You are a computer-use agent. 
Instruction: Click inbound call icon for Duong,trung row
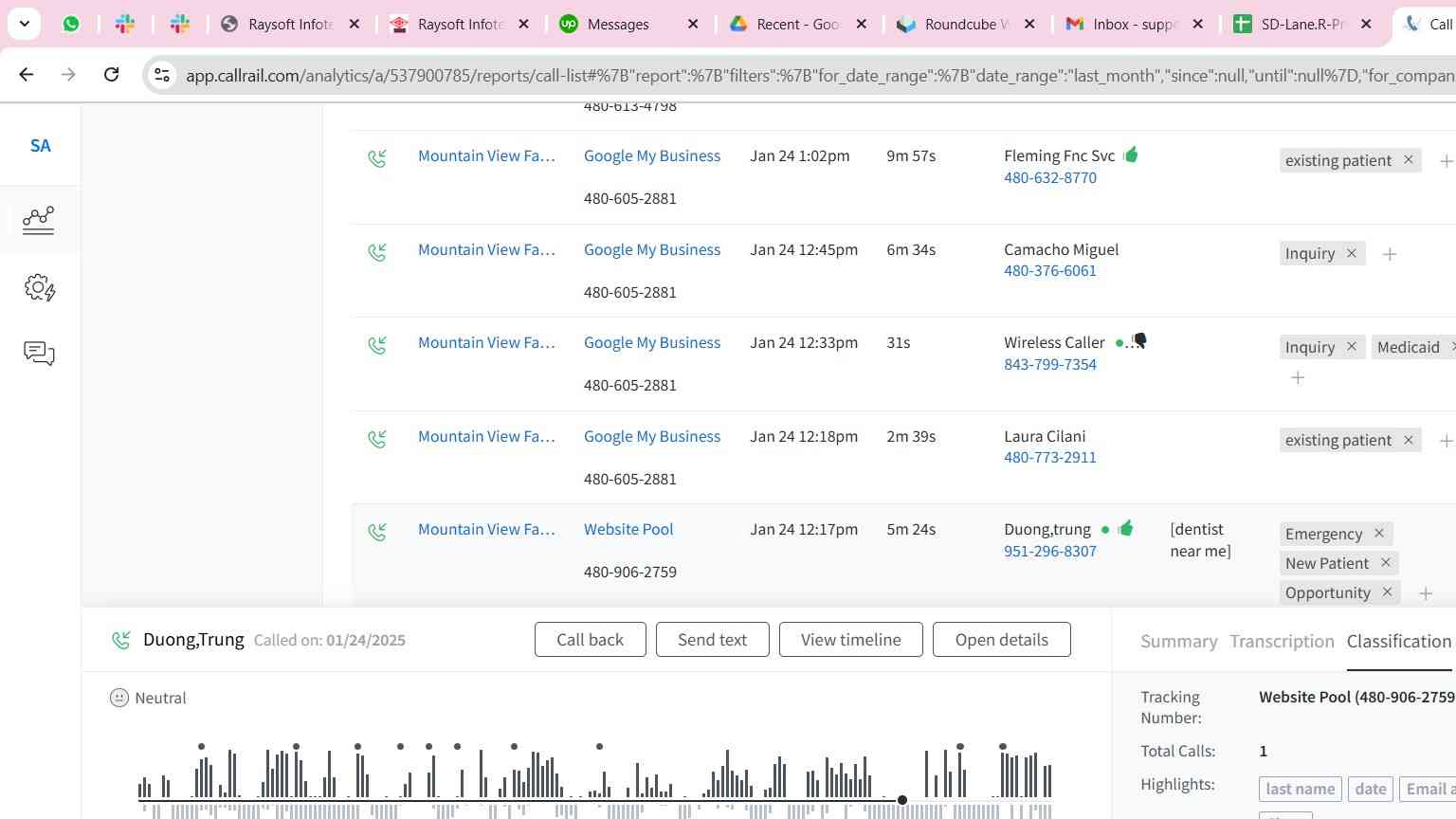click(x=377, y=532)
